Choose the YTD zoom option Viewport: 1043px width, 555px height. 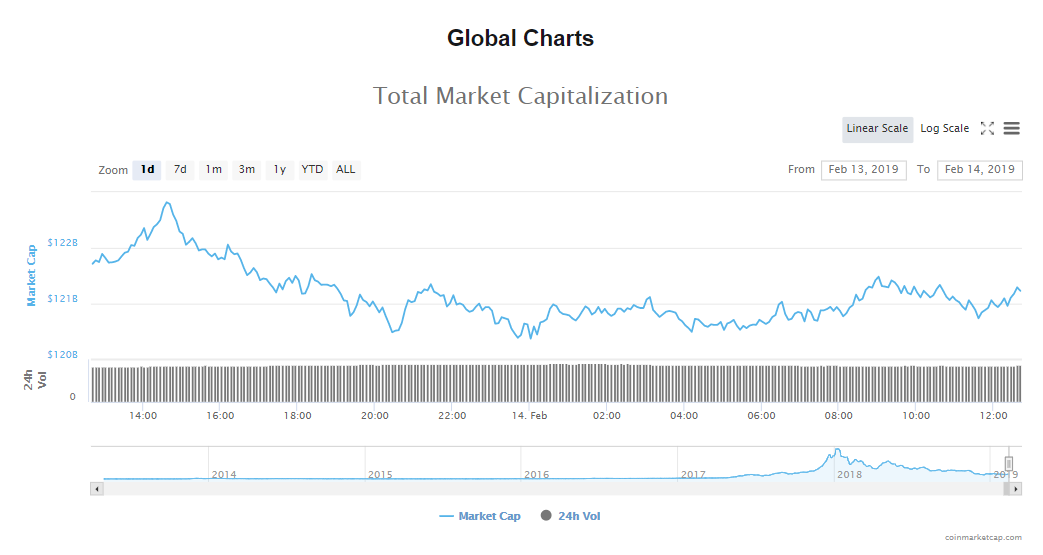313,170
